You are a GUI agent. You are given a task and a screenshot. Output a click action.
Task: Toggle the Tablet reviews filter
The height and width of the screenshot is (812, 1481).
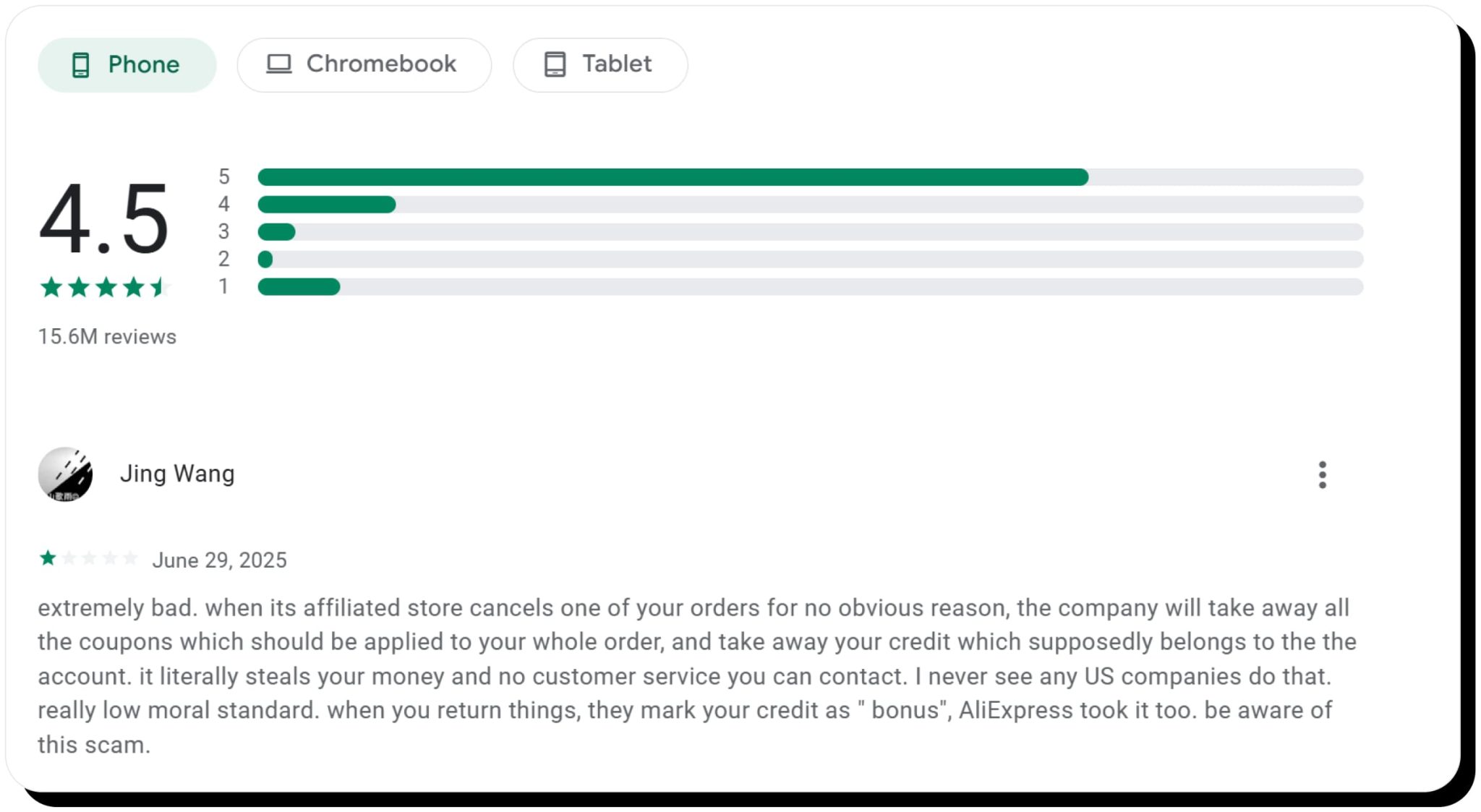tap(599, 64)
